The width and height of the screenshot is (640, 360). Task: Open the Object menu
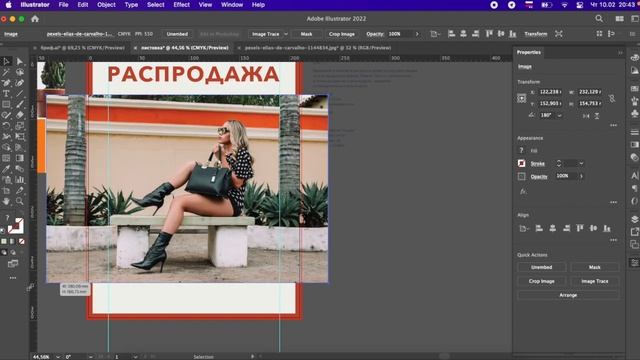pos(106,5)
